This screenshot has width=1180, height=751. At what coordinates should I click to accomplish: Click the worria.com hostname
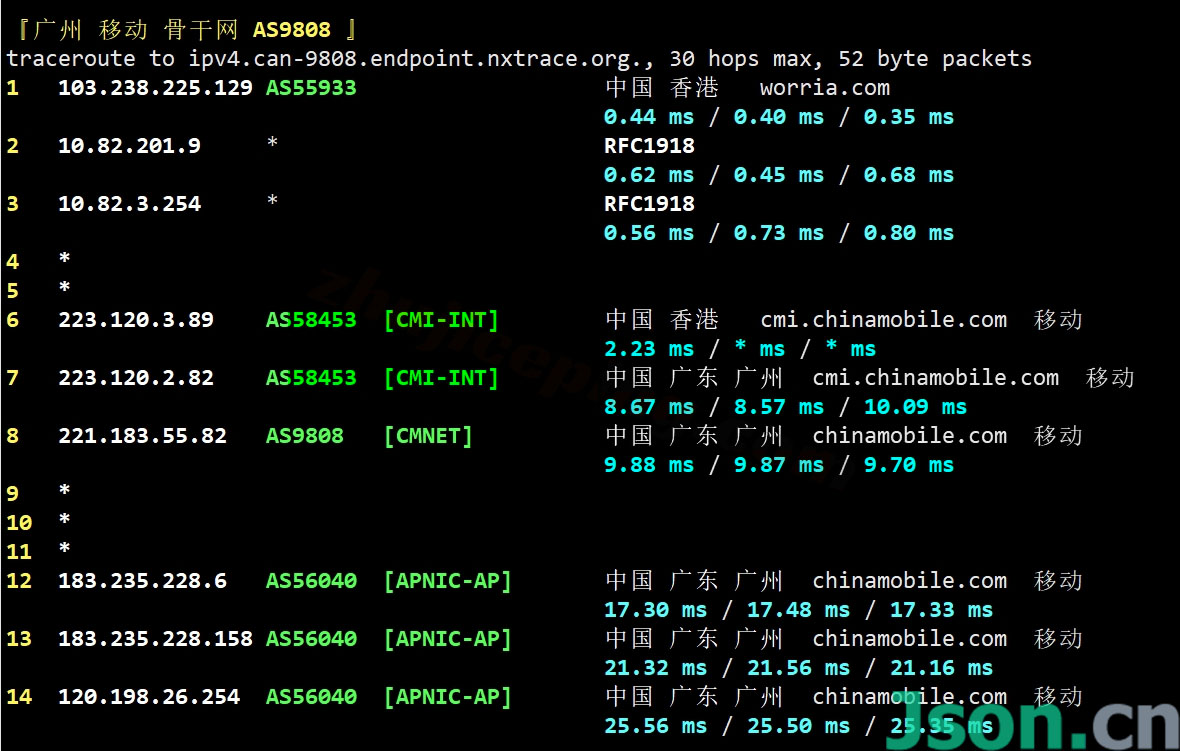[825, 88]
